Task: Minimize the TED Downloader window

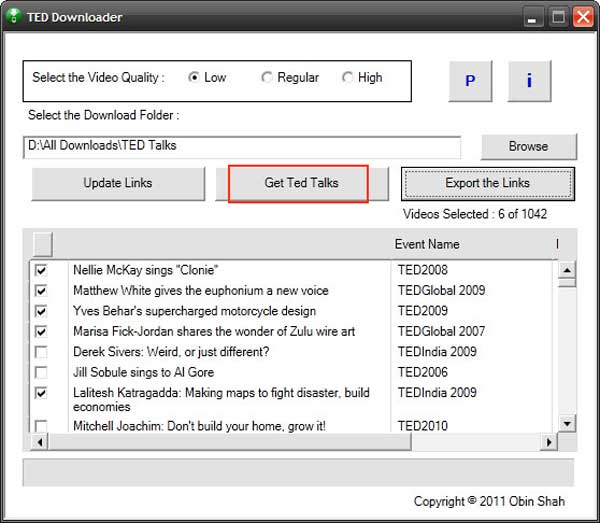Action: coord(533,17)
